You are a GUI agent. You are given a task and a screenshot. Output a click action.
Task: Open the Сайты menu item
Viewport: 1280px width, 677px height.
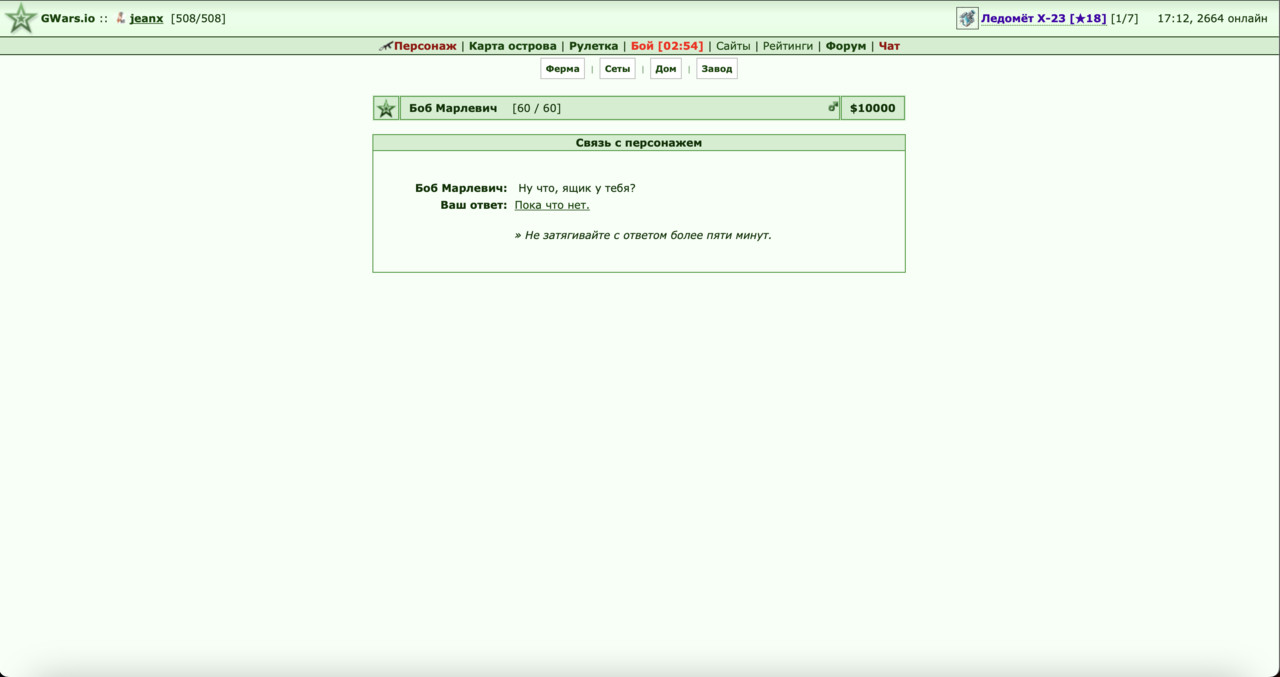[733, 46]
